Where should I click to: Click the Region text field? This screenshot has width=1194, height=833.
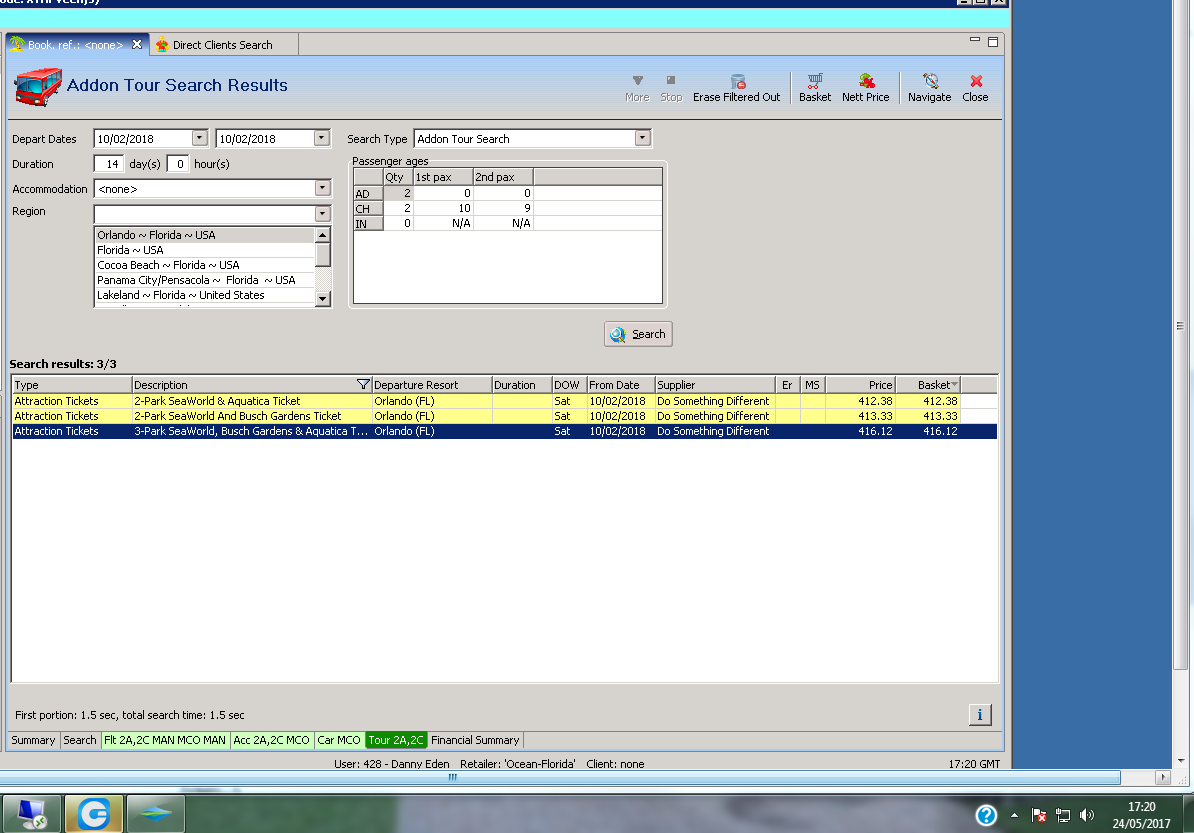(x=204, y=213)
